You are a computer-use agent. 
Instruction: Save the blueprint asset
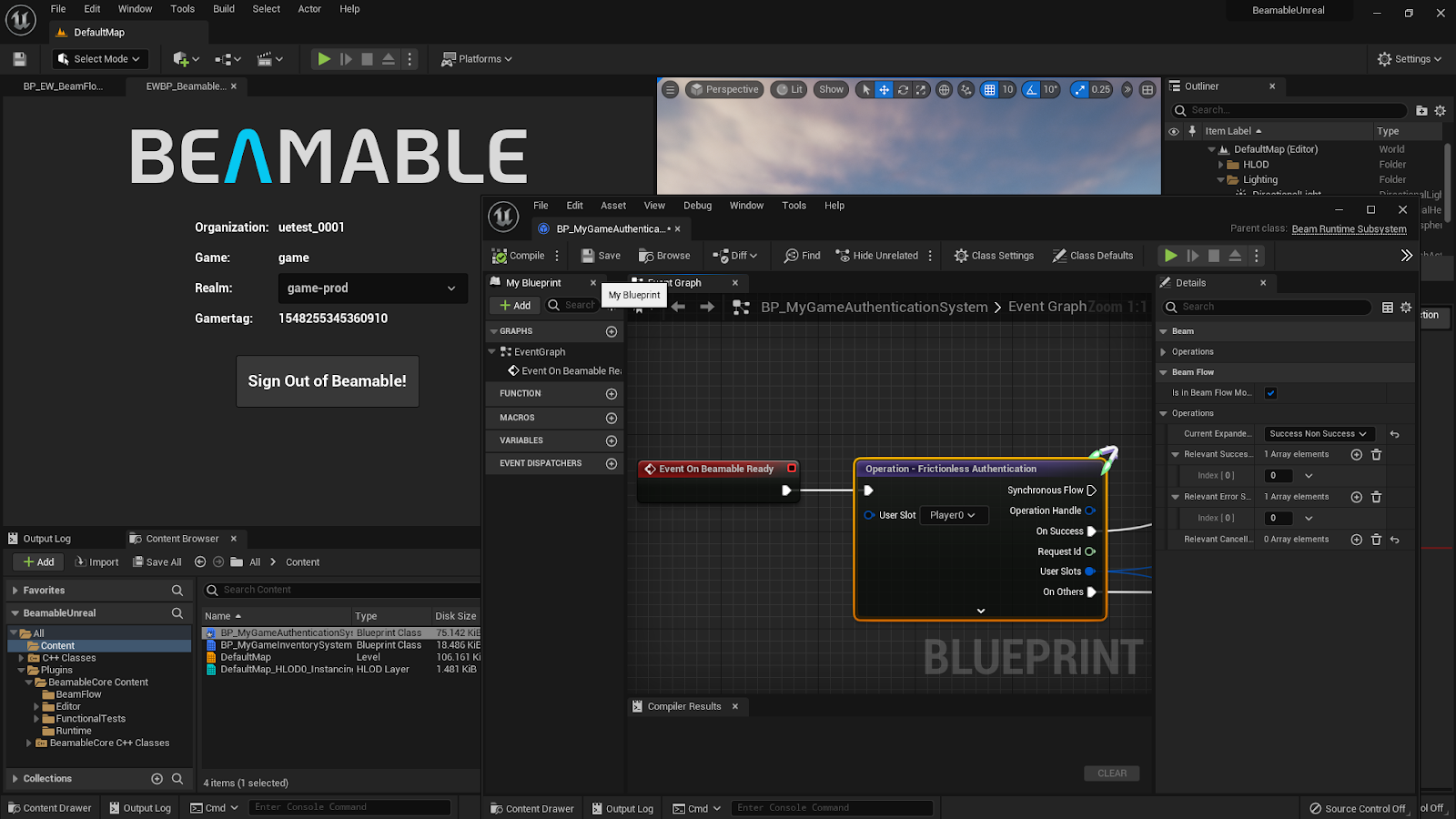601,256
